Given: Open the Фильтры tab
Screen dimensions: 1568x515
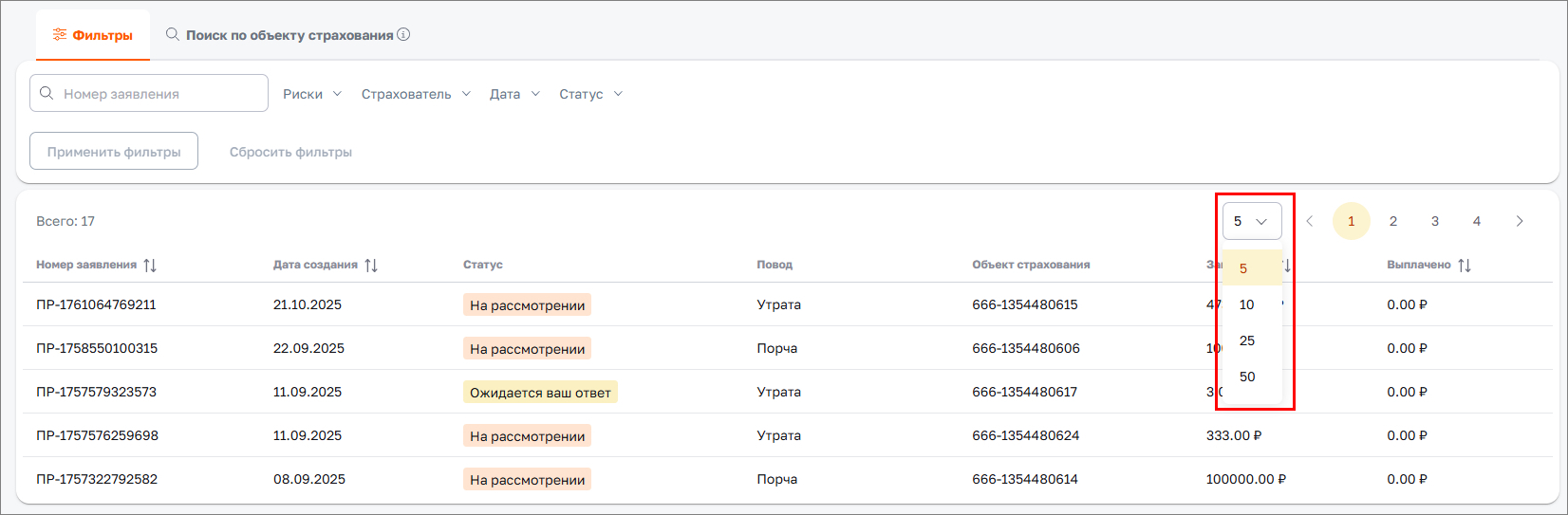Looking at the screenshot, I should coord(93,35).
